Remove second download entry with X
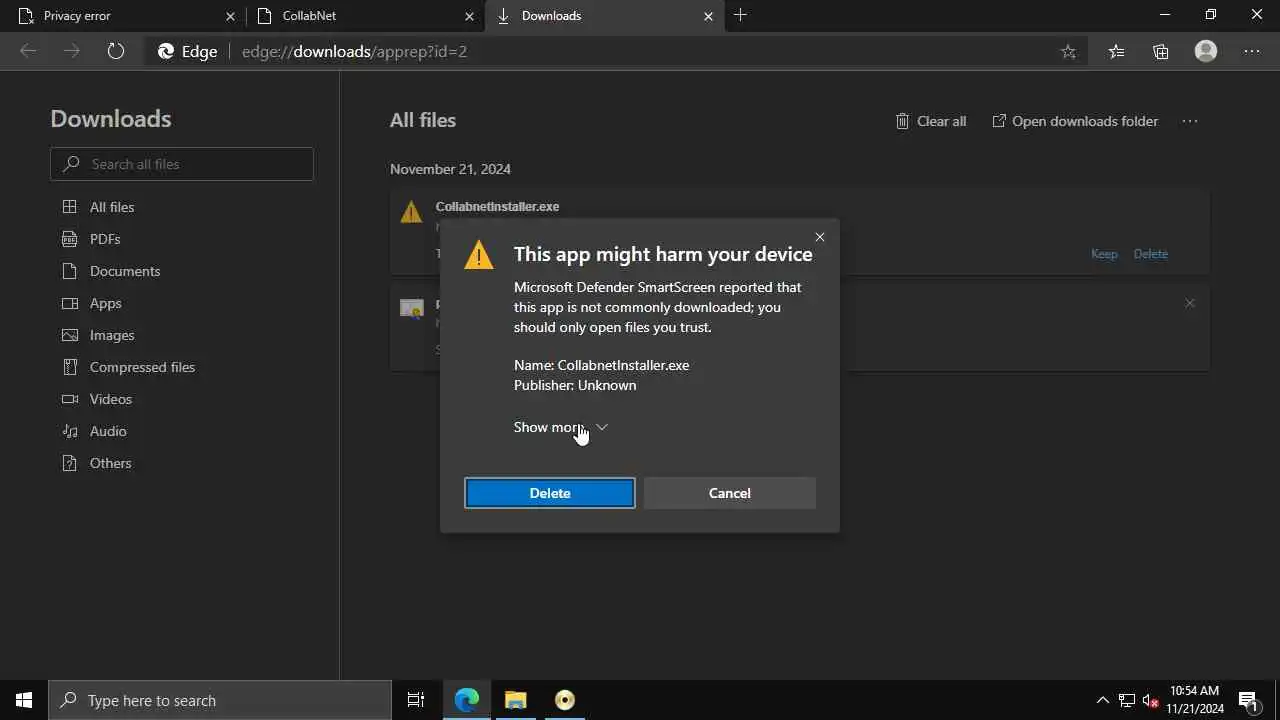The width and height of the screenshot is (1280, 720). coord(1189,303)
